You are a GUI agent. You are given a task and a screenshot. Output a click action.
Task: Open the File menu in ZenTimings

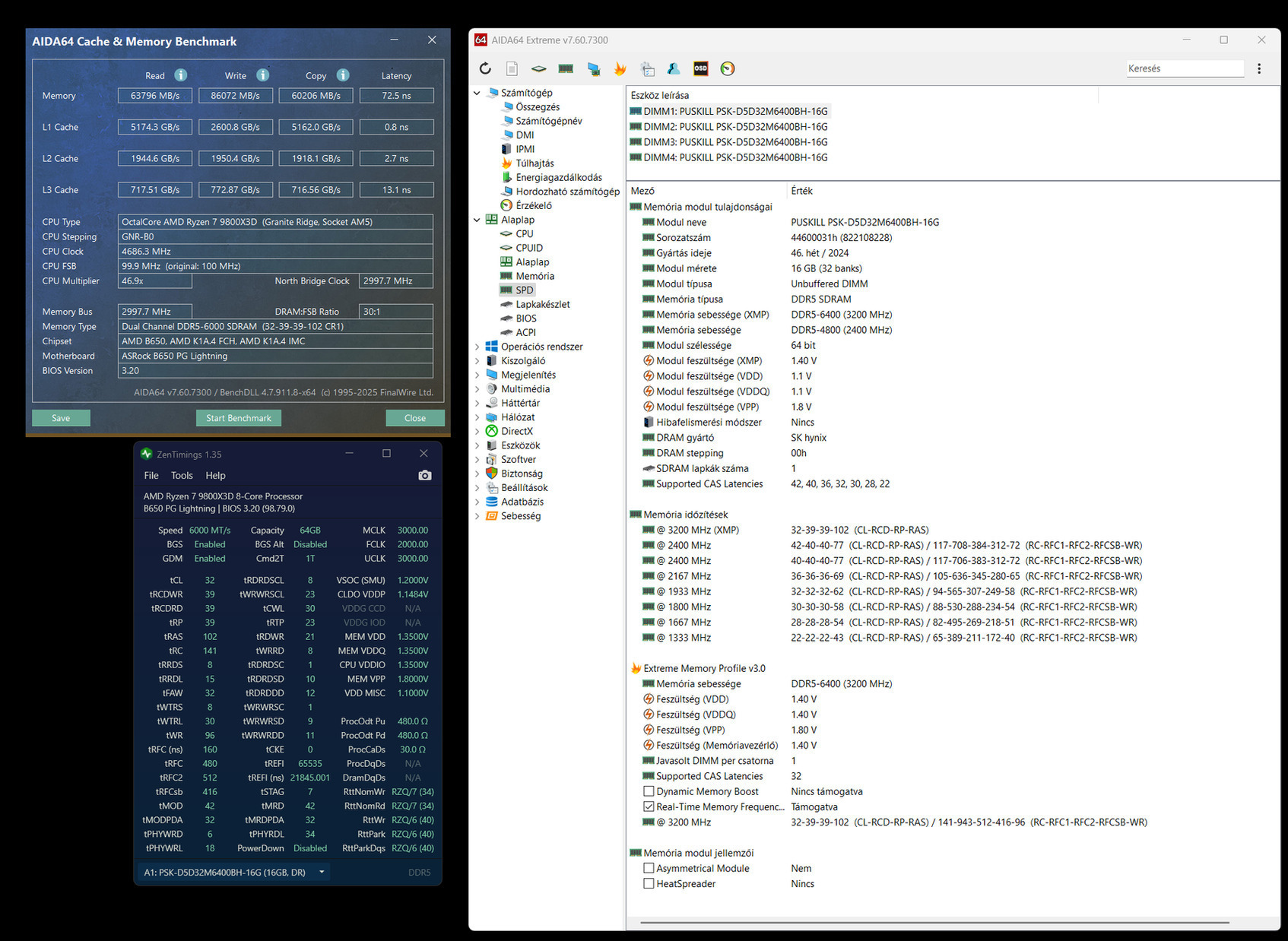(151, 475)
